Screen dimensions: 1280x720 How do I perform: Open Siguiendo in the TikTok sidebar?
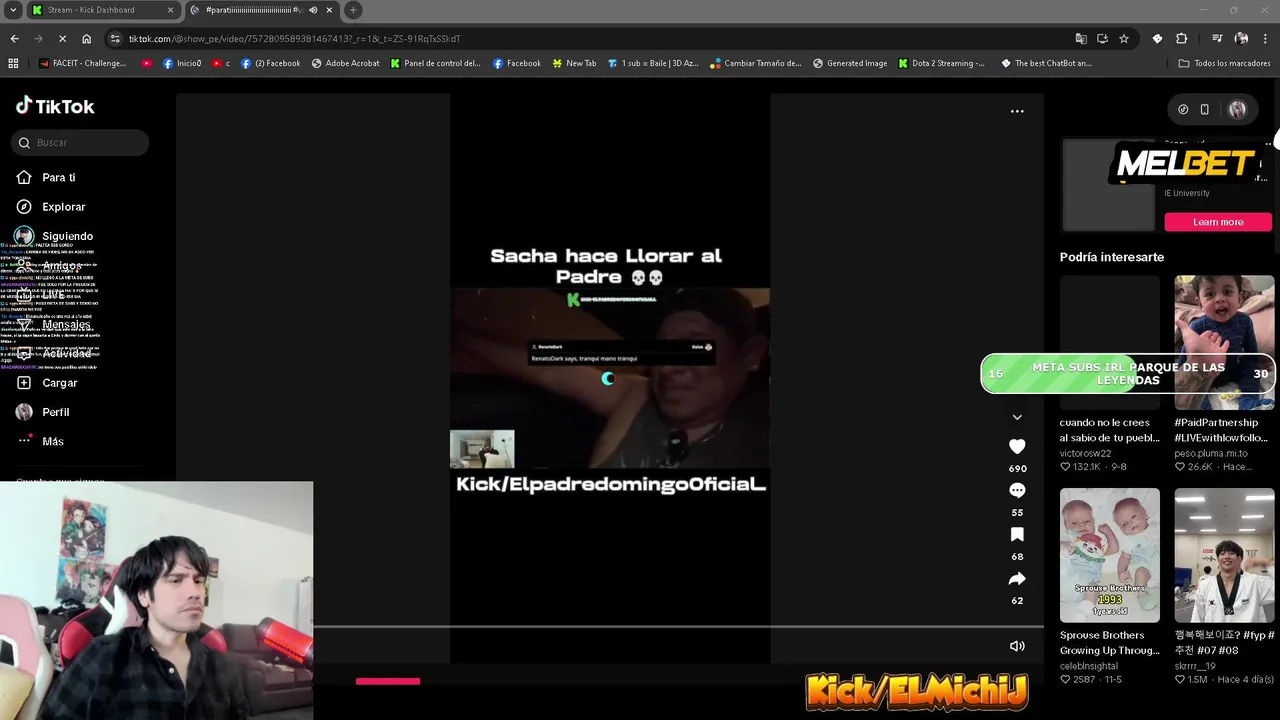(x=67, y=236)
